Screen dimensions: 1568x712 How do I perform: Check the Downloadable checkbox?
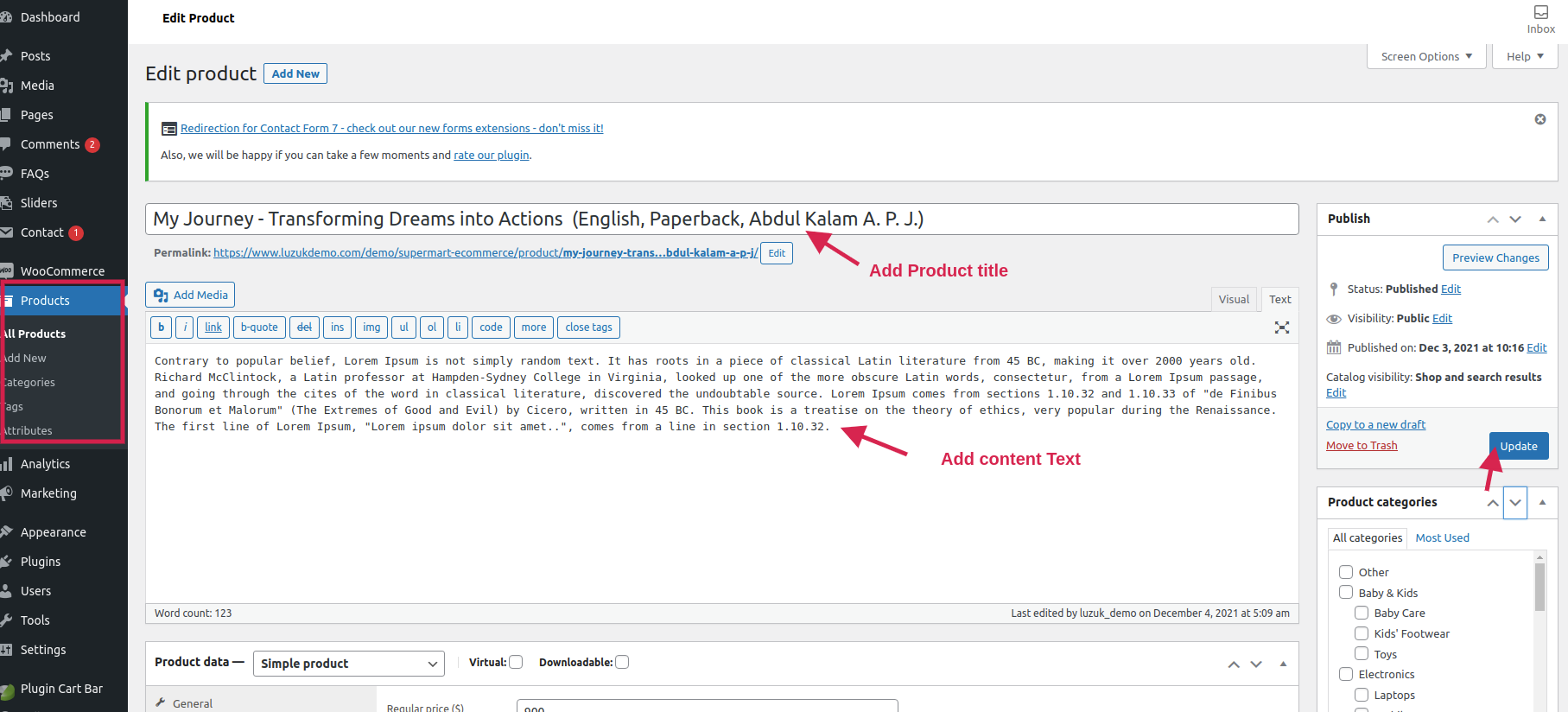(622, 663)
